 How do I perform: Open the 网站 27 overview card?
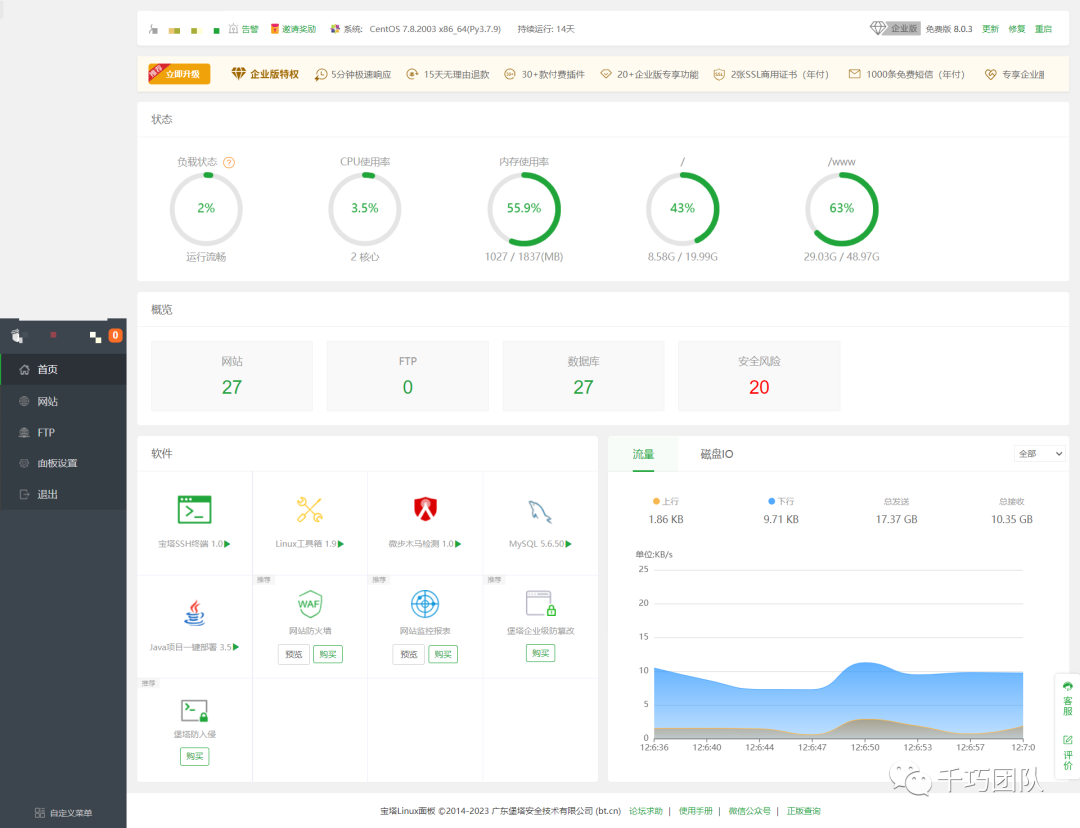tap(232, 376)
